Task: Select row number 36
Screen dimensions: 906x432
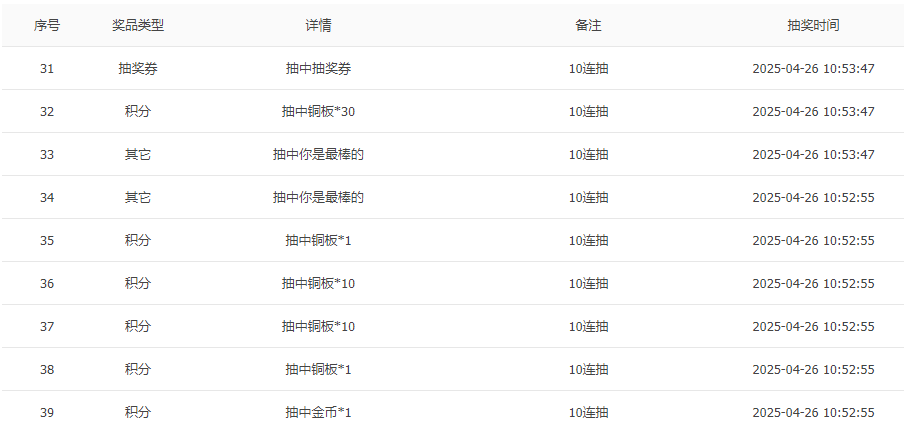Action: point(47,284)
